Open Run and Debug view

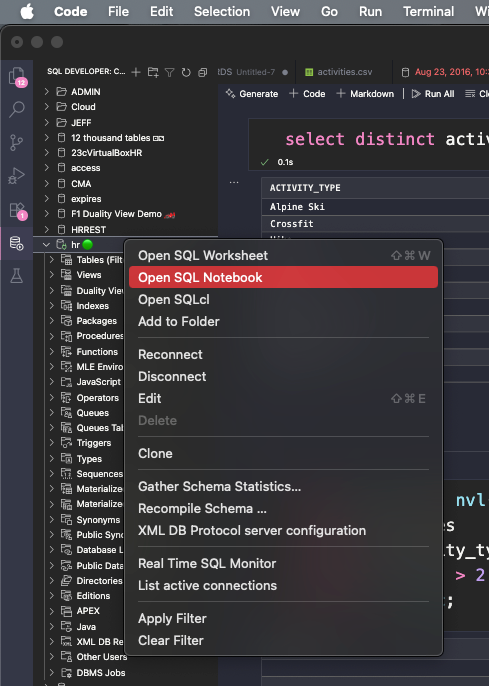17,176
